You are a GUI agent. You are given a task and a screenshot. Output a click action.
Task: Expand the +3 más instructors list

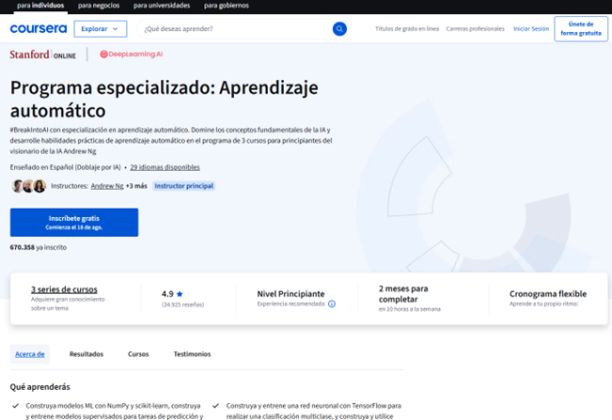tap(136, 186)
